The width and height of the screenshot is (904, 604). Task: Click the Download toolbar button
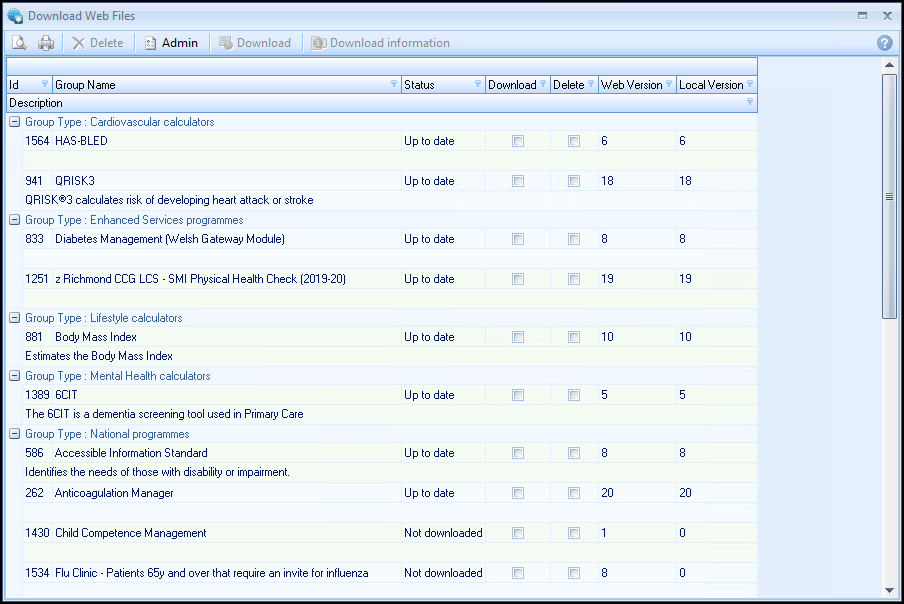[x=255, y=43]
